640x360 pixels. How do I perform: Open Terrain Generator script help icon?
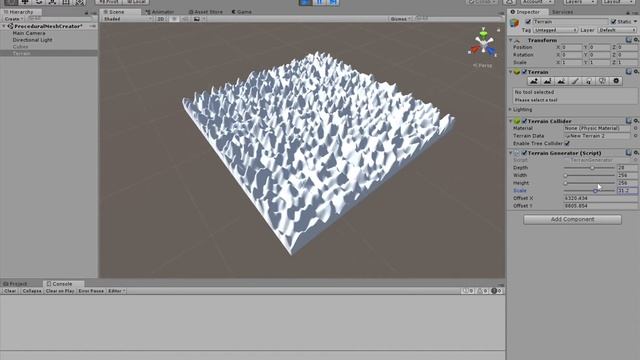pos(629,153)
